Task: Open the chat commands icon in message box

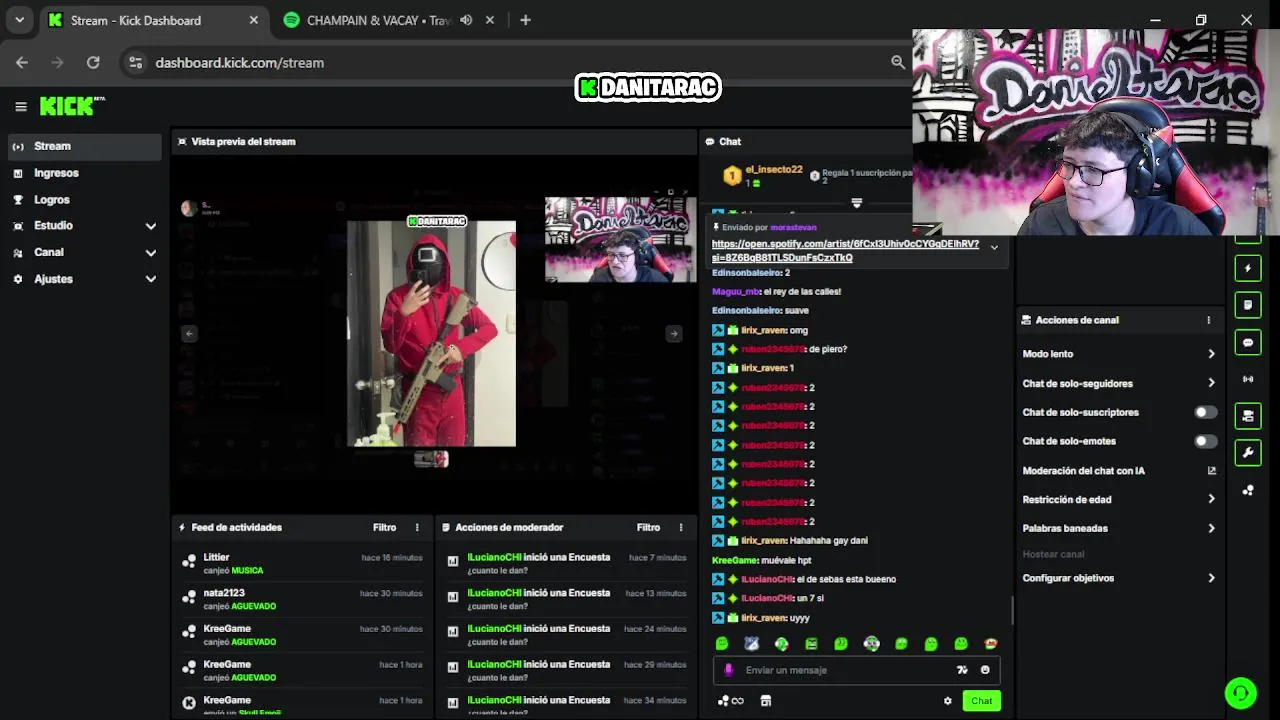Action: 962,670
